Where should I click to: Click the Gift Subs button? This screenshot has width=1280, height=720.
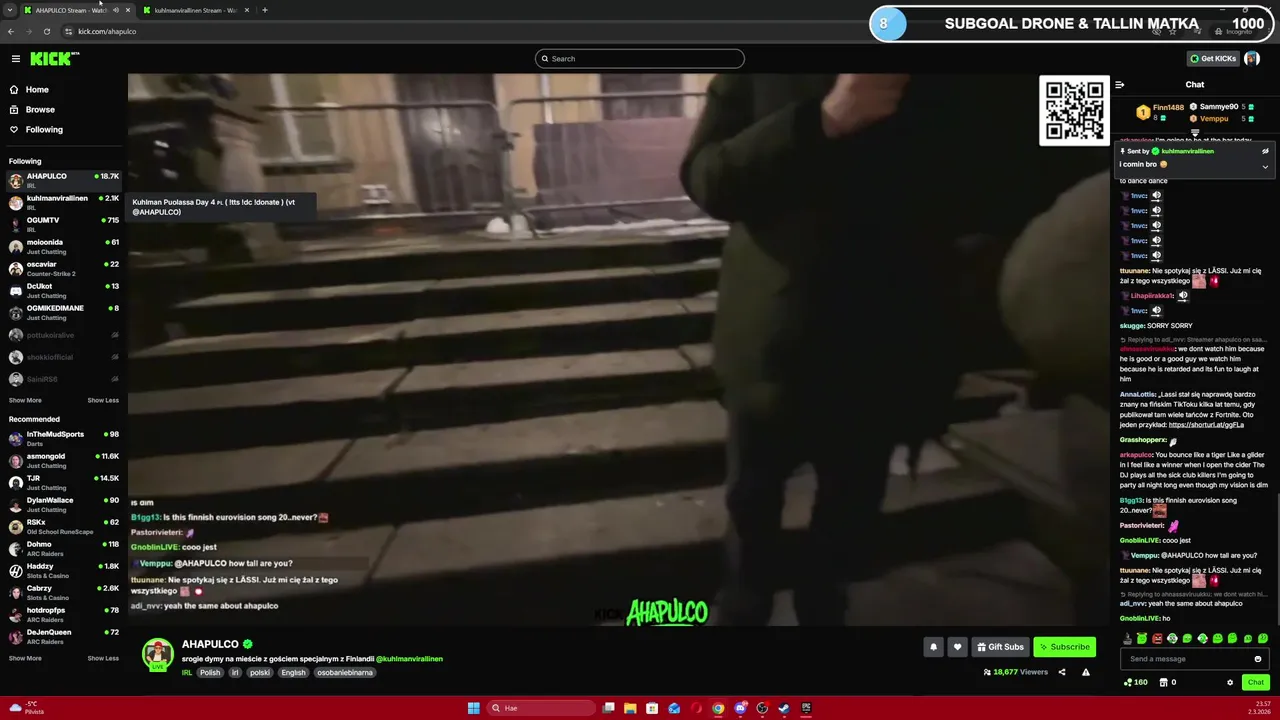click(1000, 647)
